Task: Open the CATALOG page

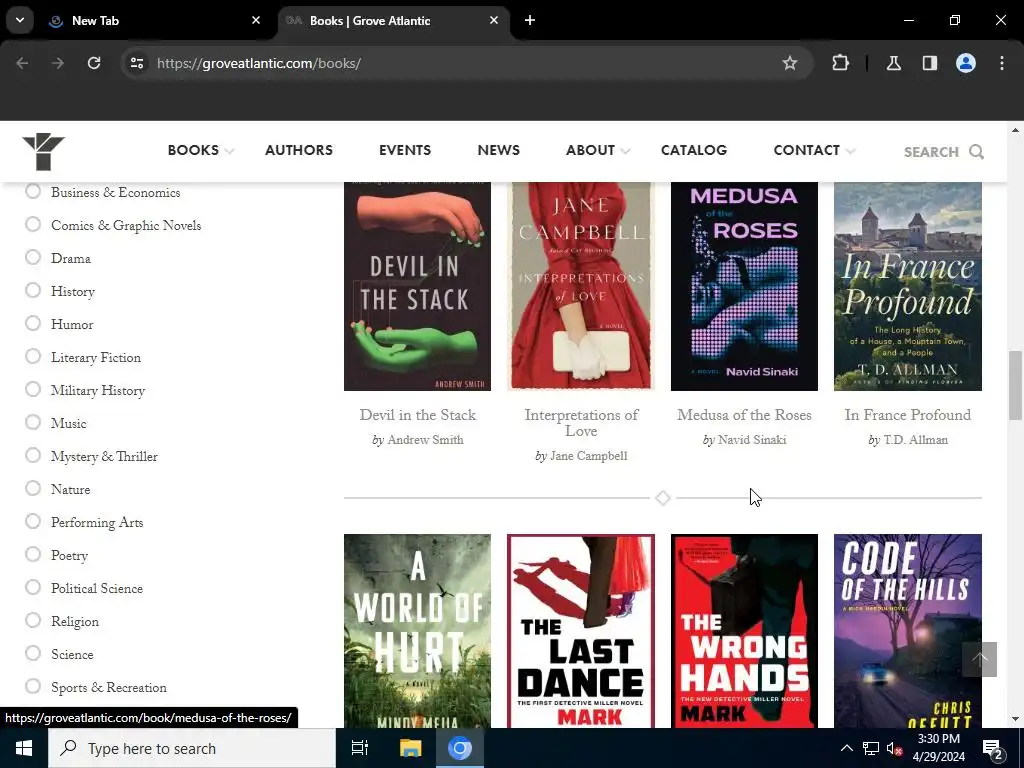Action: [694, 150]
